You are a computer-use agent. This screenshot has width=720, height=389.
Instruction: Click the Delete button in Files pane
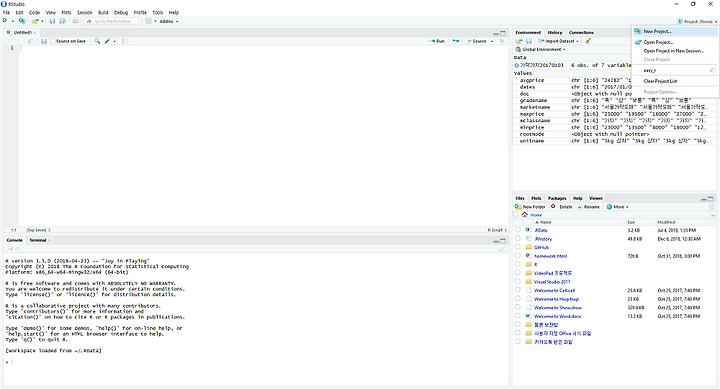tap(562, 207)
